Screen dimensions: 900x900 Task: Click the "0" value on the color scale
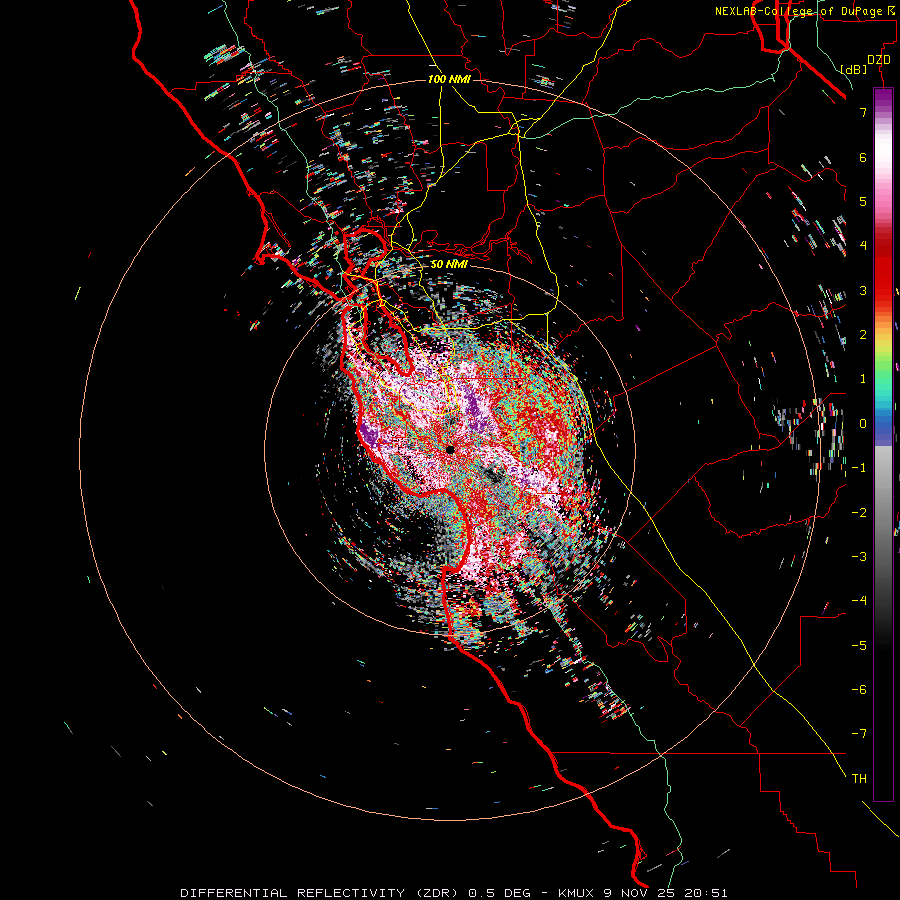pyautogui.click(x=863, y=424)
